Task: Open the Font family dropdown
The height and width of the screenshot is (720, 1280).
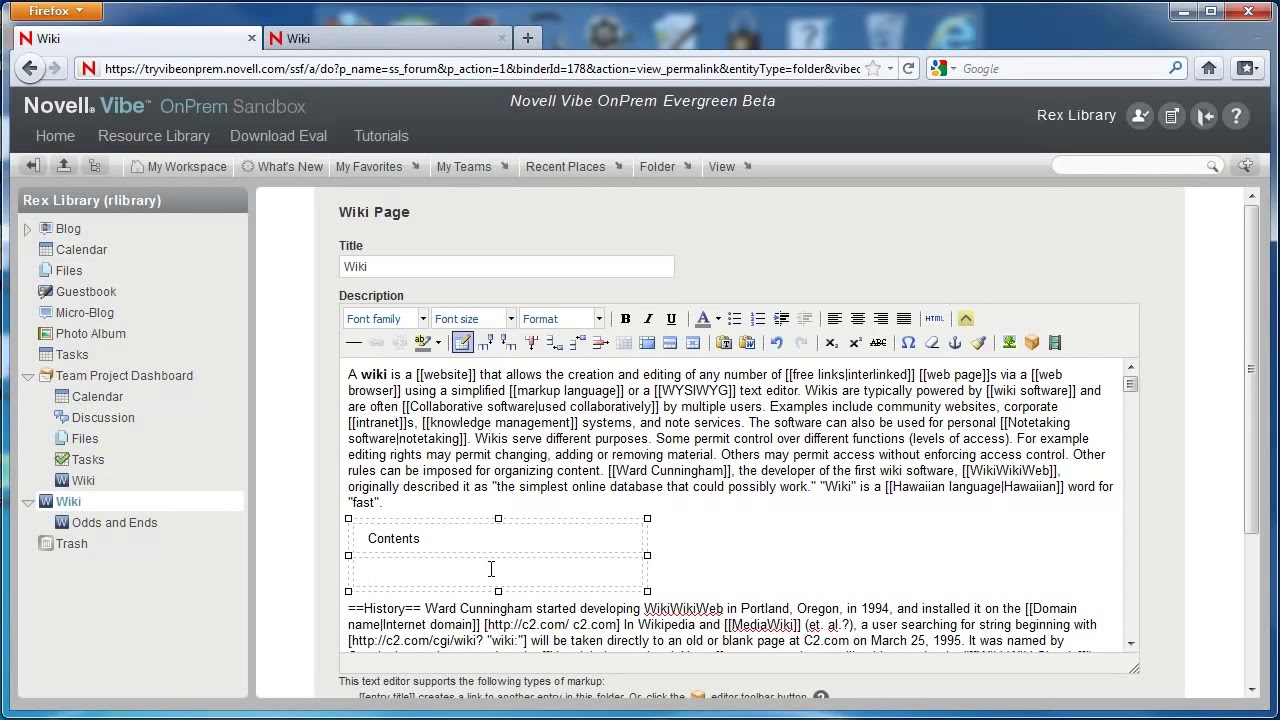Action: point(386,319)
